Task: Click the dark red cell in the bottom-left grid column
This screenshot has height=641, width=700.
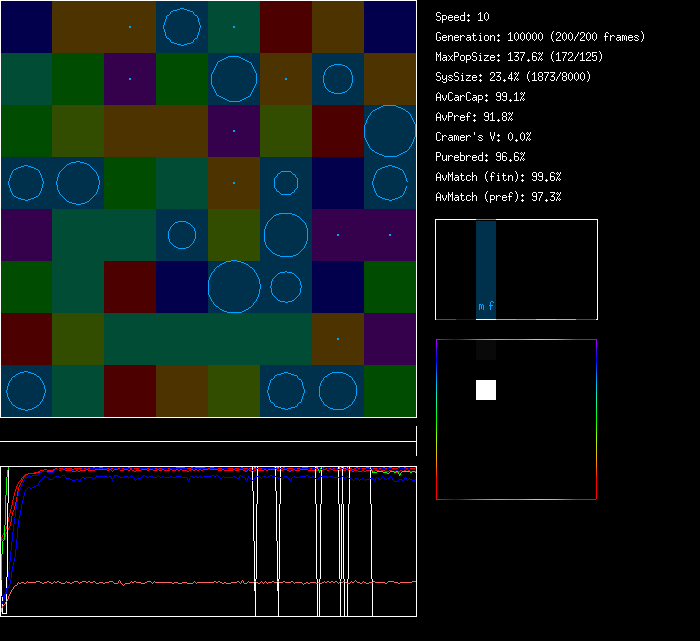Action: (26, 339)
